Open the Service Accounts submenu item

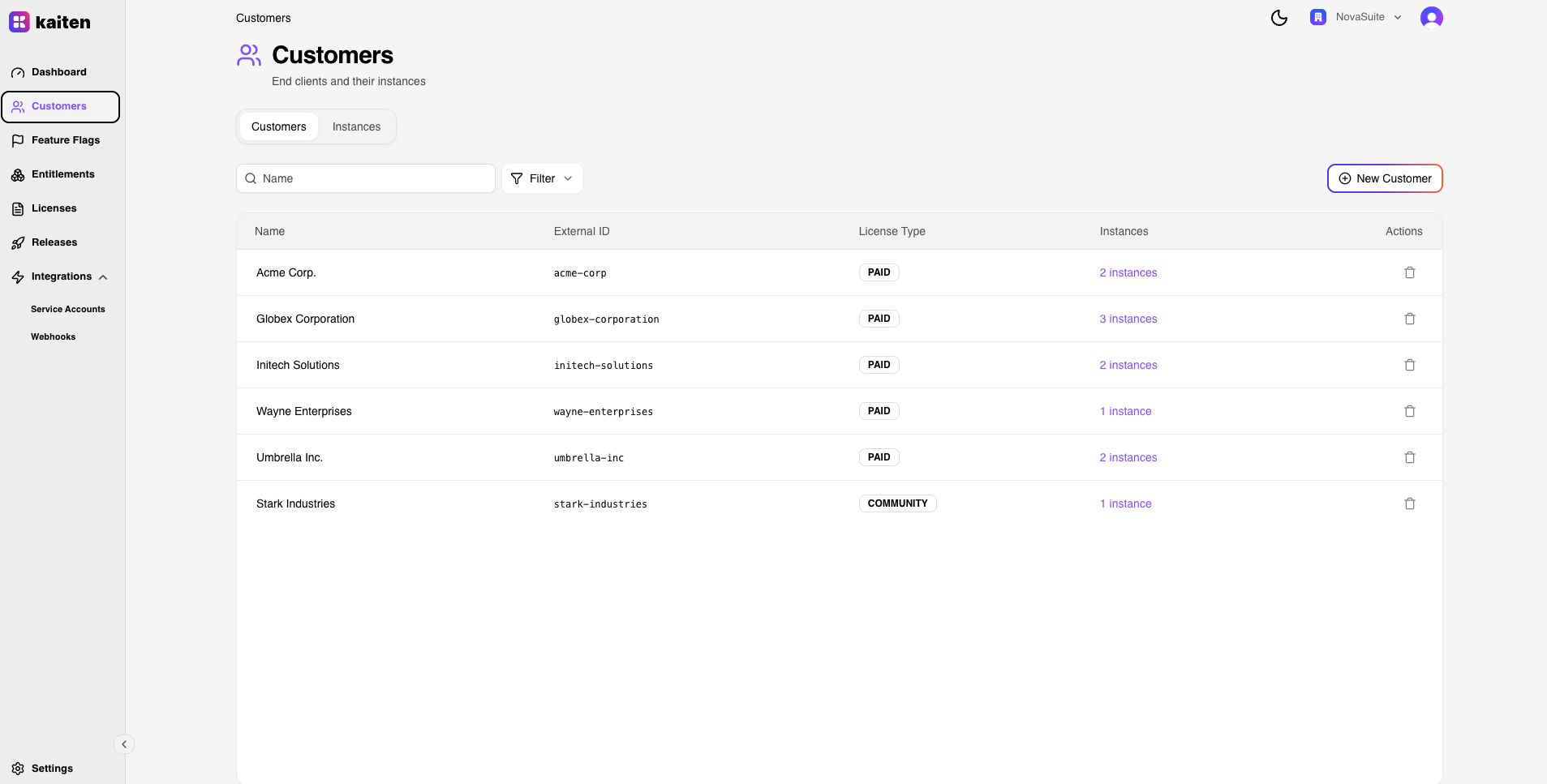click(68, 309)
